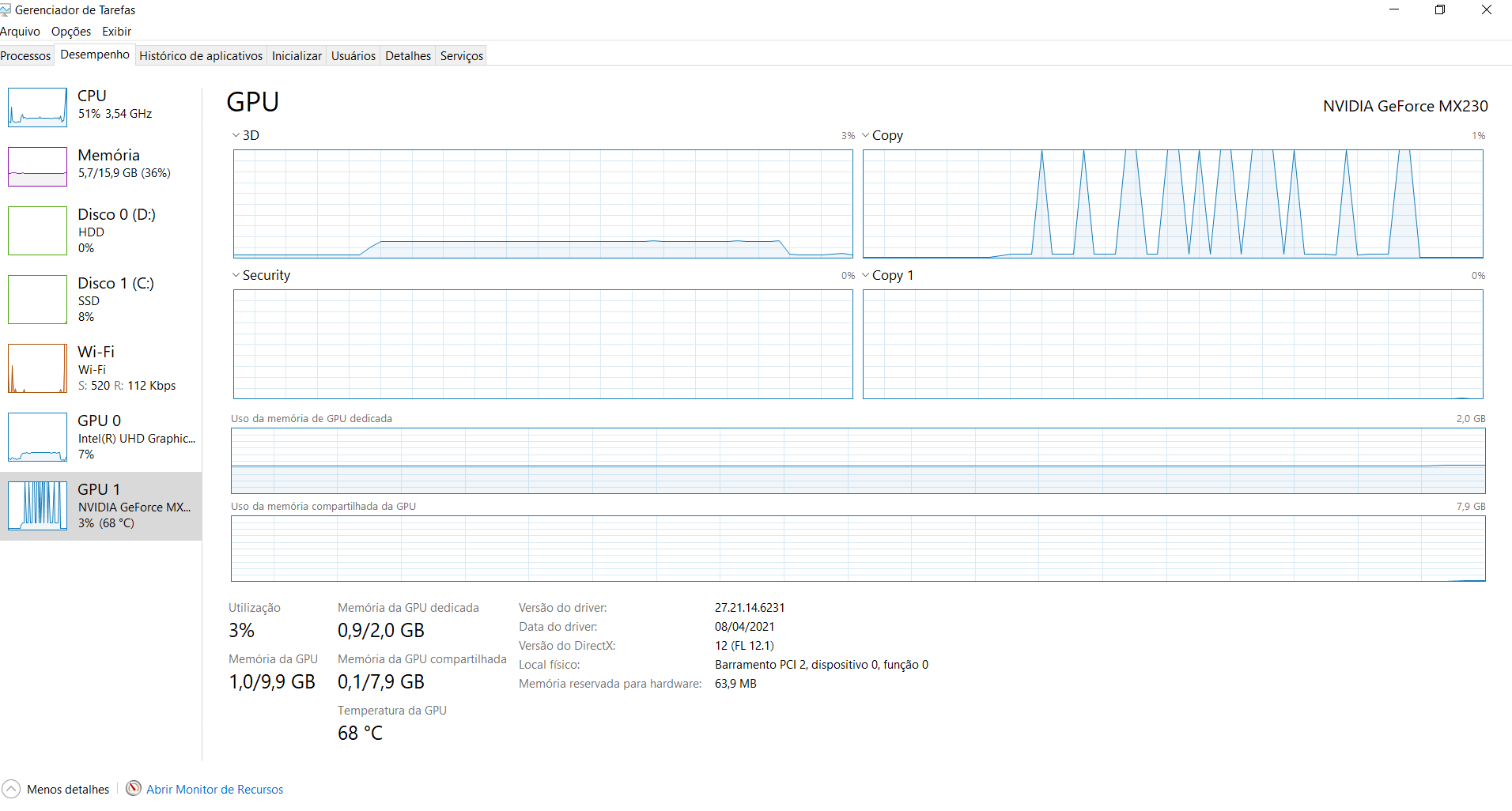Switch to the Inicializar tab
This screenshot has height=811, width=1512.
[x=297, y=55]
